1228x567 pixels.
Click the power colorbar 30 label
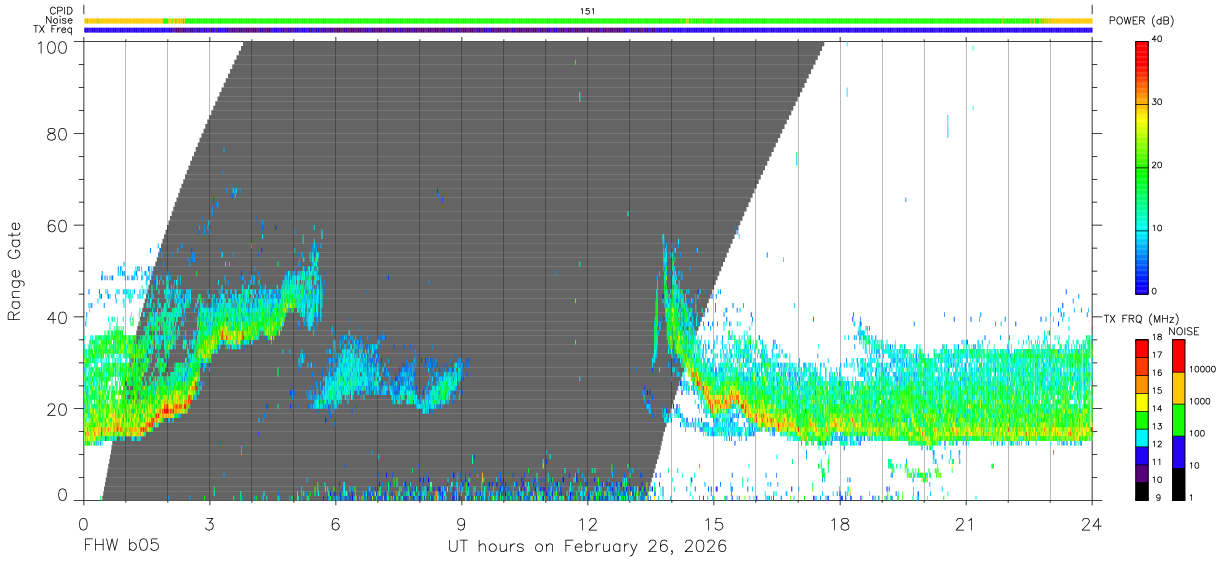[1157, 102]
